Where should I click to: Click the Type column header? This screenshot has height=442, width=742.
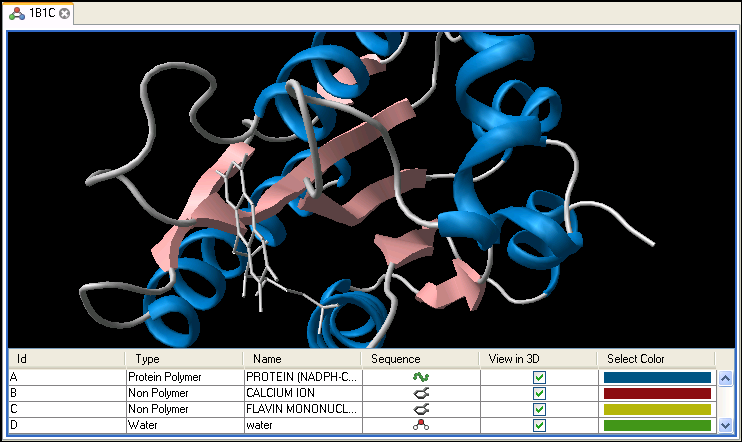point(184,359)
